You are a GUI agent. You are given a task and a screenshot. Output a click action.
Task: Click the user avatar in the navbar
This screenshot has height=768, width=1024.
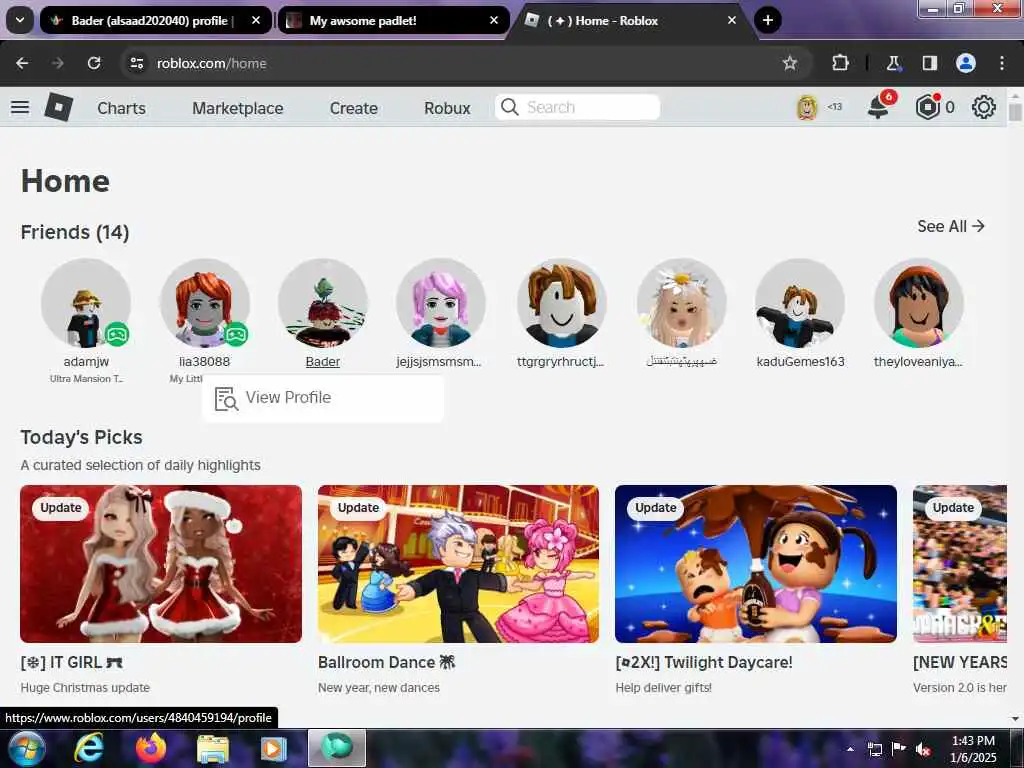coord(807,107)
